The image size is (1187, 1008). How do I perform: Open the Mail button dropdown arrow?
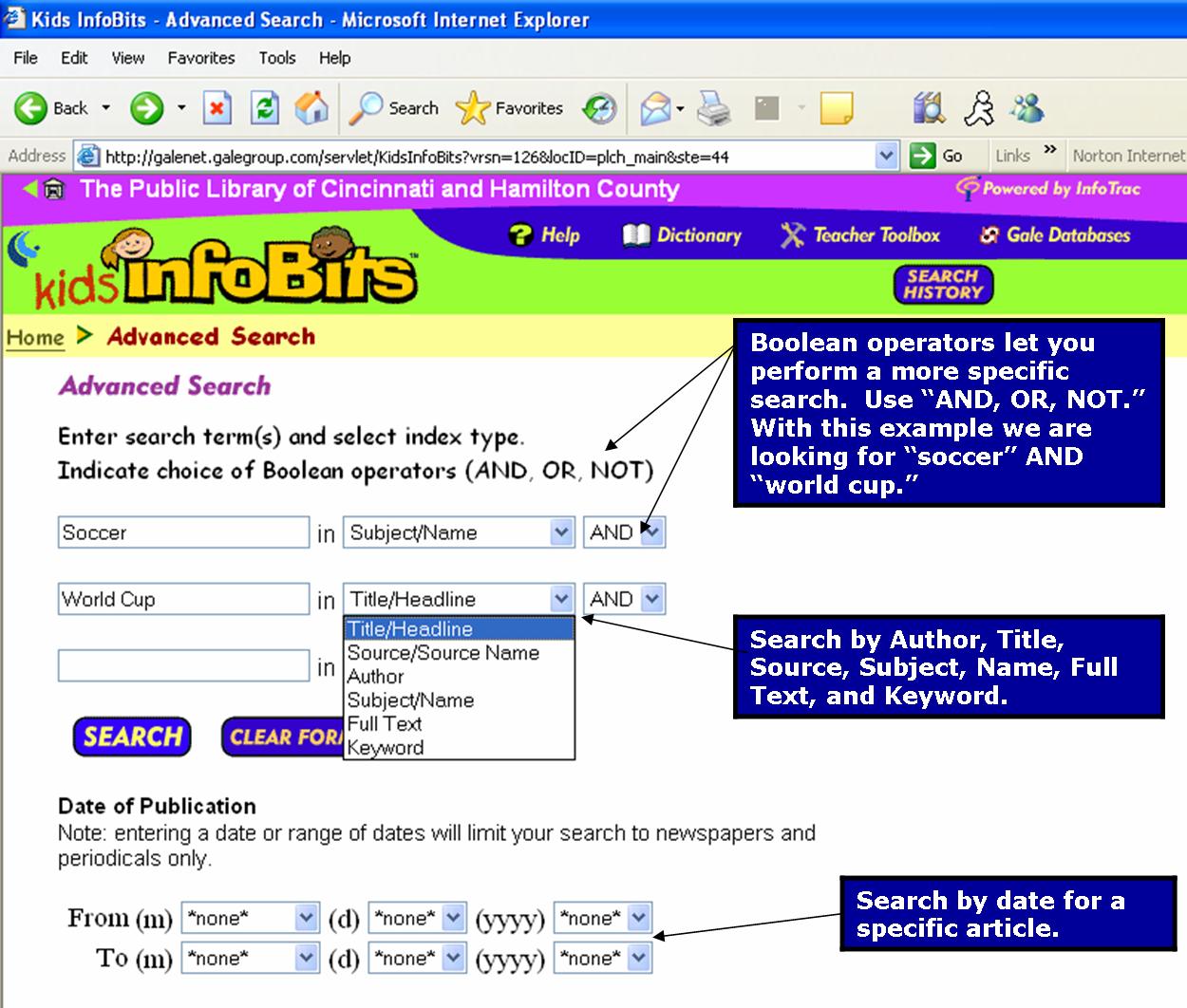(x=680, y=109)
